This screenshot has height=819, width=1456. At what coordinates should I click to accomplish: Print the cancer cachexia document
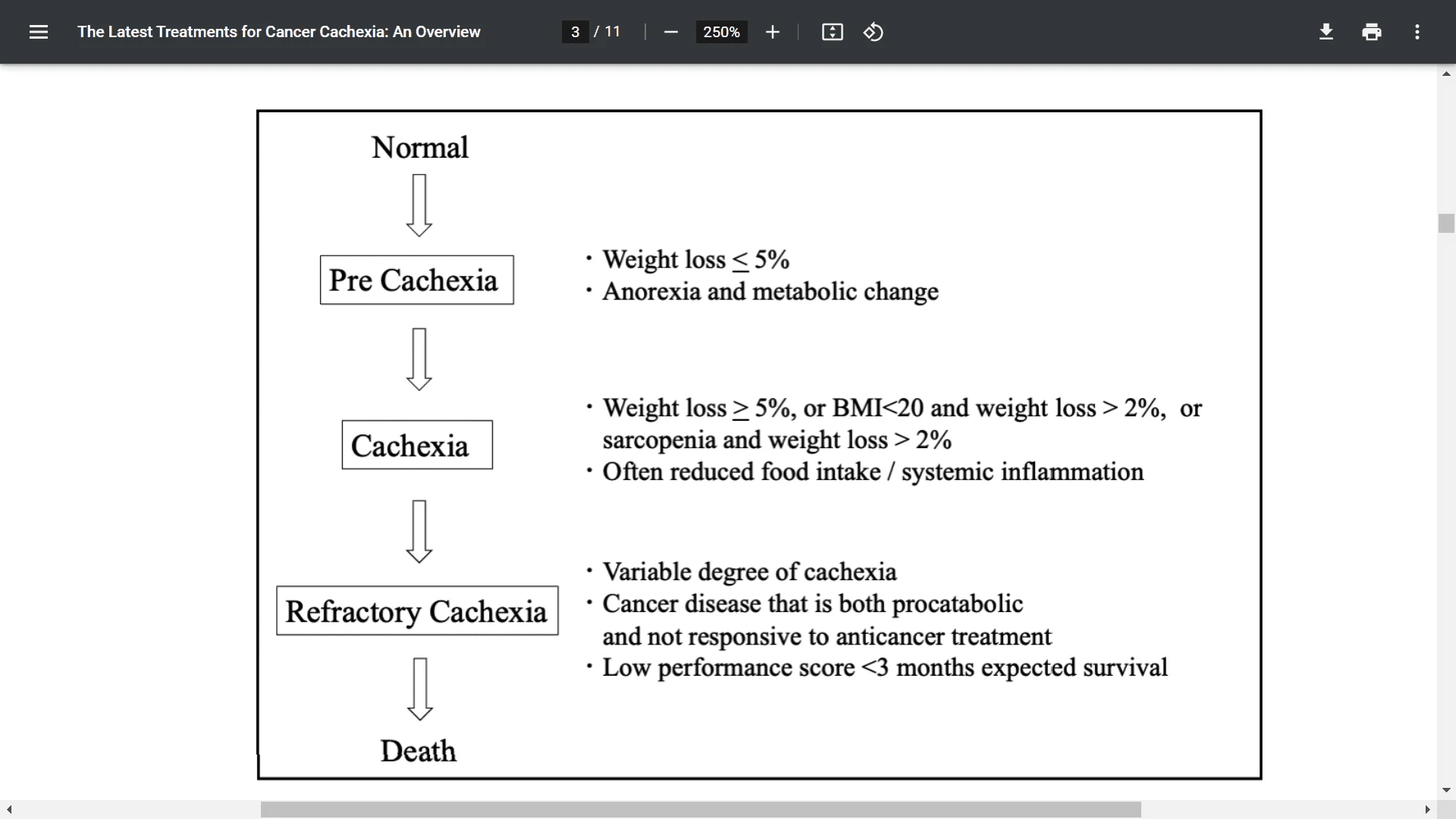coord(1372,32)
